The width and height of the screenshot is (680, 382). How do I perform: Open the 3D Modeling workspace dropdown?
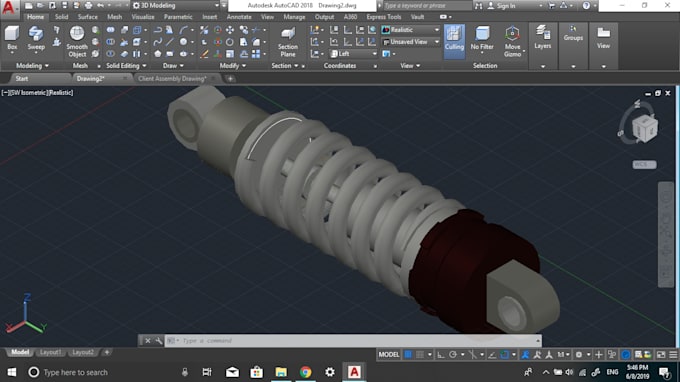(x=176, y=6)
